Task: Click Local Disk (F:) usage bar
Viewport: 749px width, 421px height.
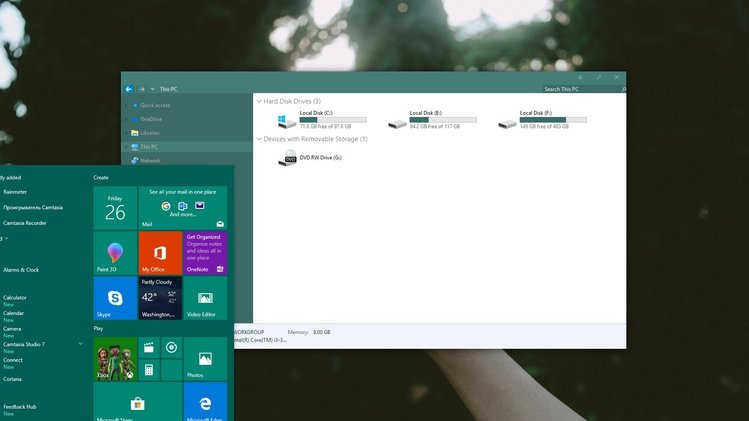Action: (x=553, y=120)
